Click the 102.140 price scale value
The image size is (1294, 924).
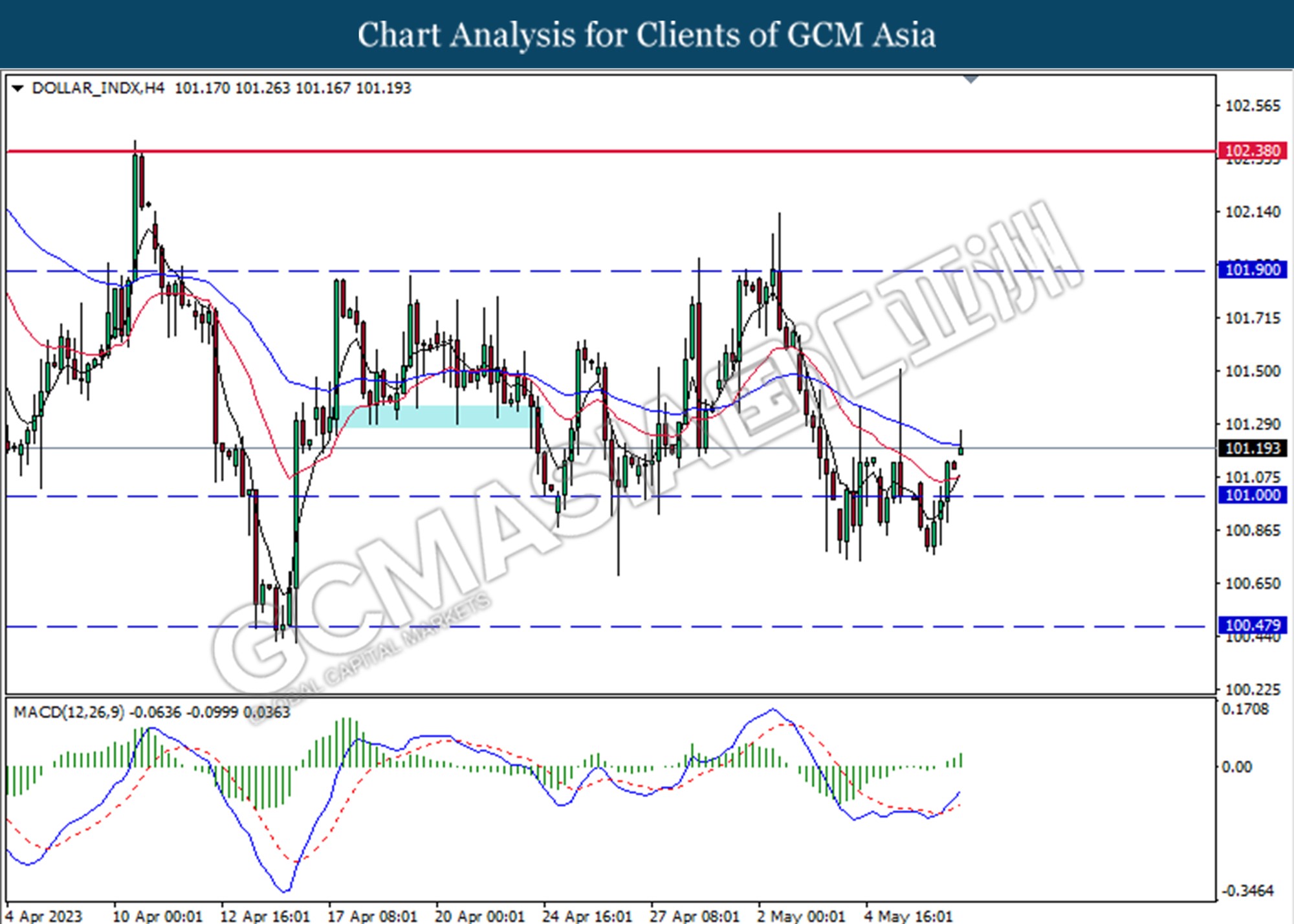pos(1253,212)
